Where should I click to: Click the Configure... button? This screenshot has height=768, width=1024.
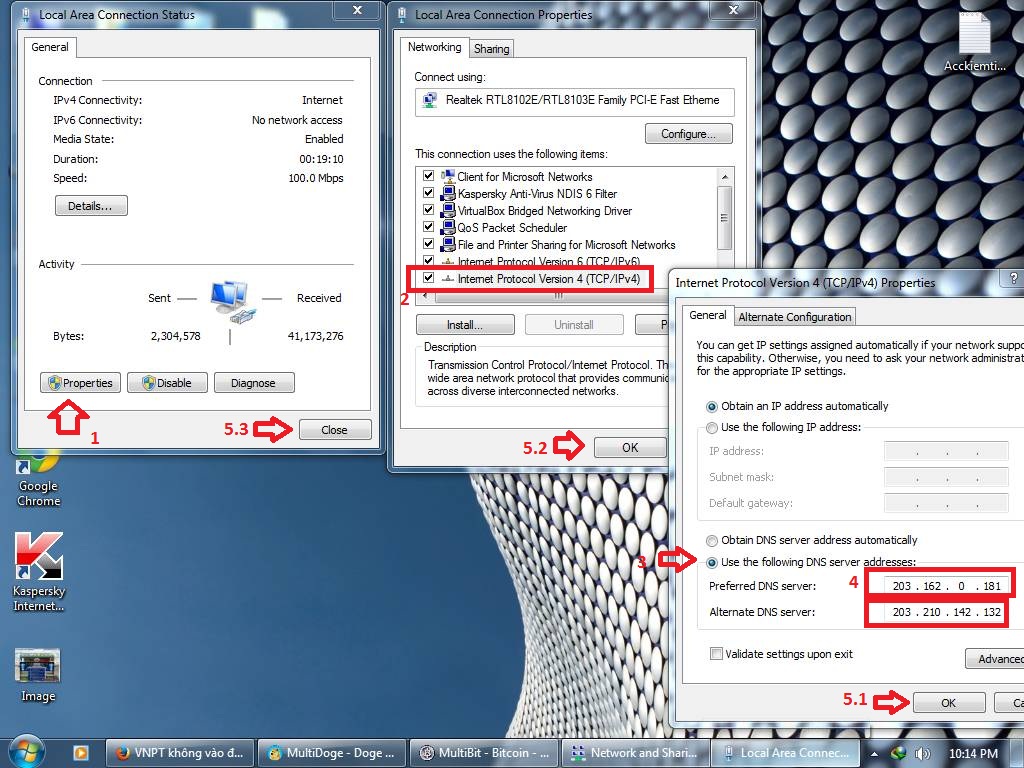tap(688, 134)
